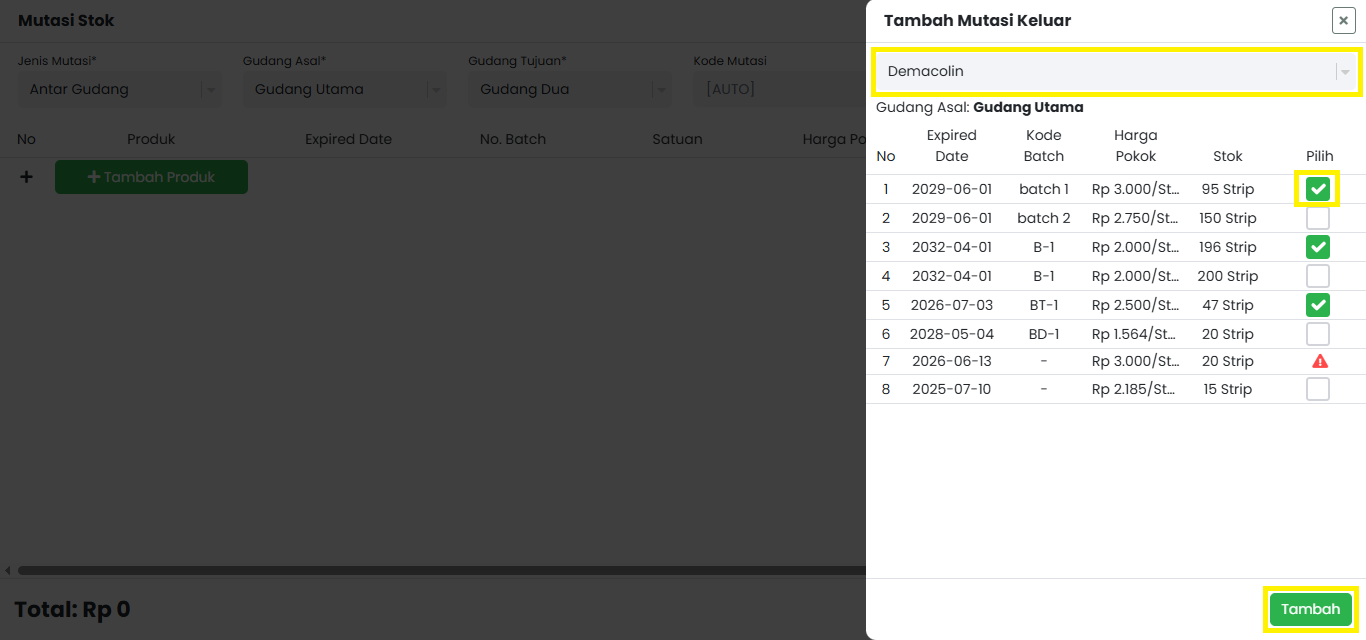Click the Tambah Produk button
The height and width of the screenshot is (640, 1366).
point(151,177)
